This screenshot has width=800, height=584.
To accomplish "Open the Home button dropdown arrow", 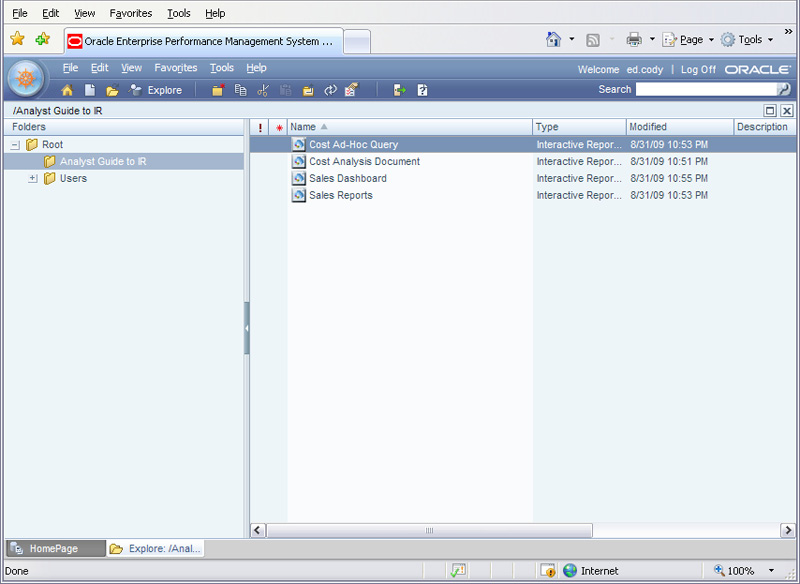I will 571,39.
